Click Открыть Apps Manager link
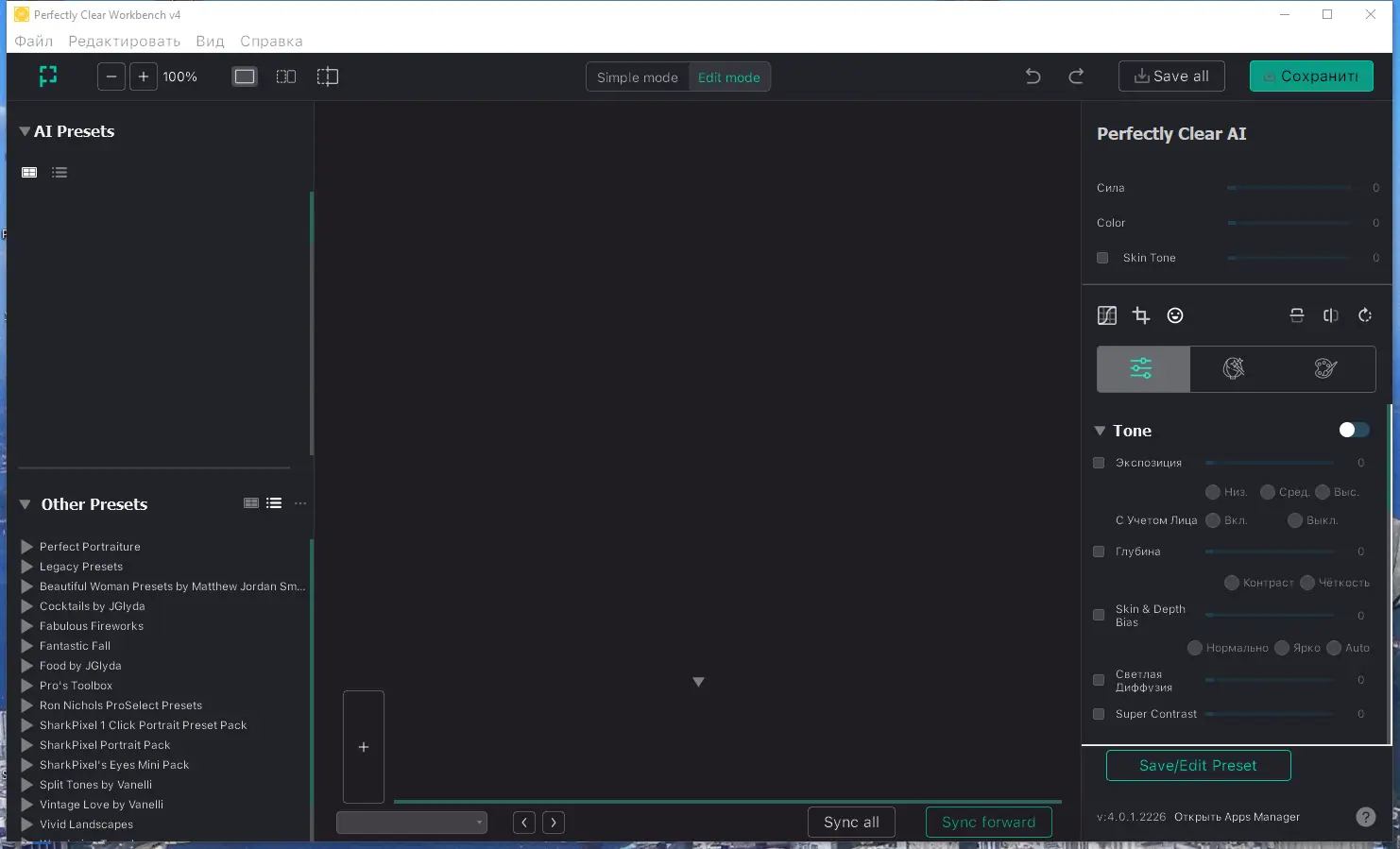Viewport: 1400px width, 849px height. [x=1237, y=817]
